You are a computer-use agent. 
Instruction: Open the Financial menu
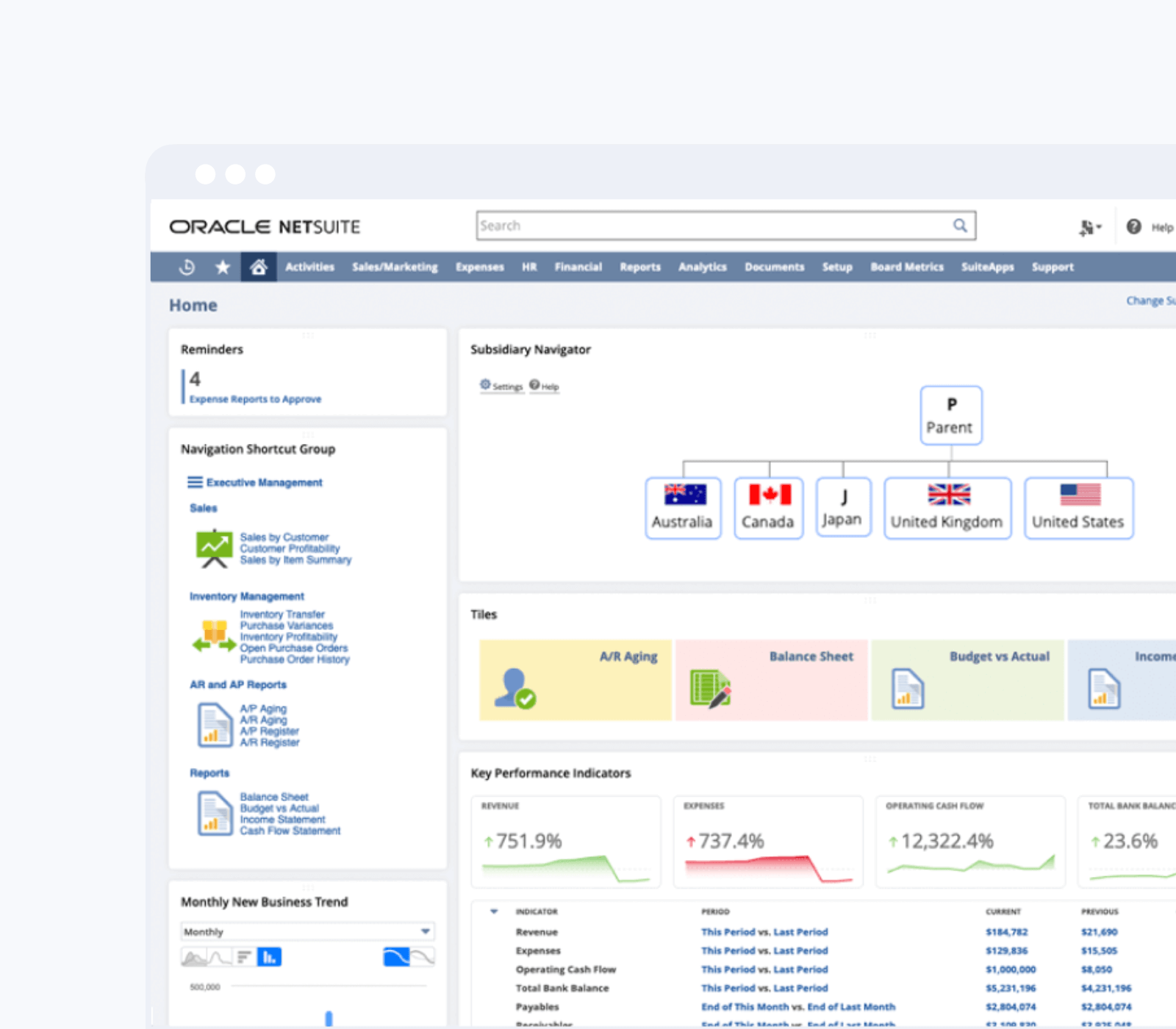coord(578,268)
